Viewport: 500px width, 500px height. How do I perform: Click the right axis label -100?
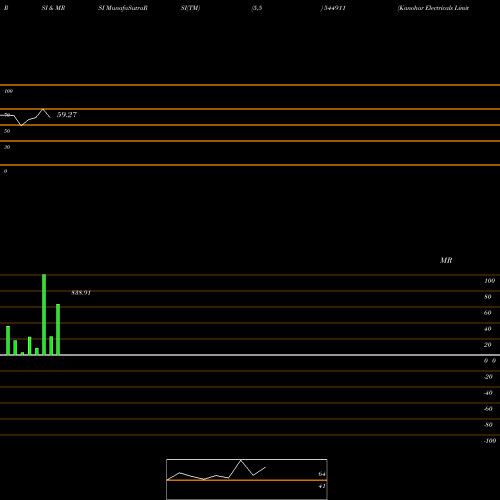coord(490,441)
